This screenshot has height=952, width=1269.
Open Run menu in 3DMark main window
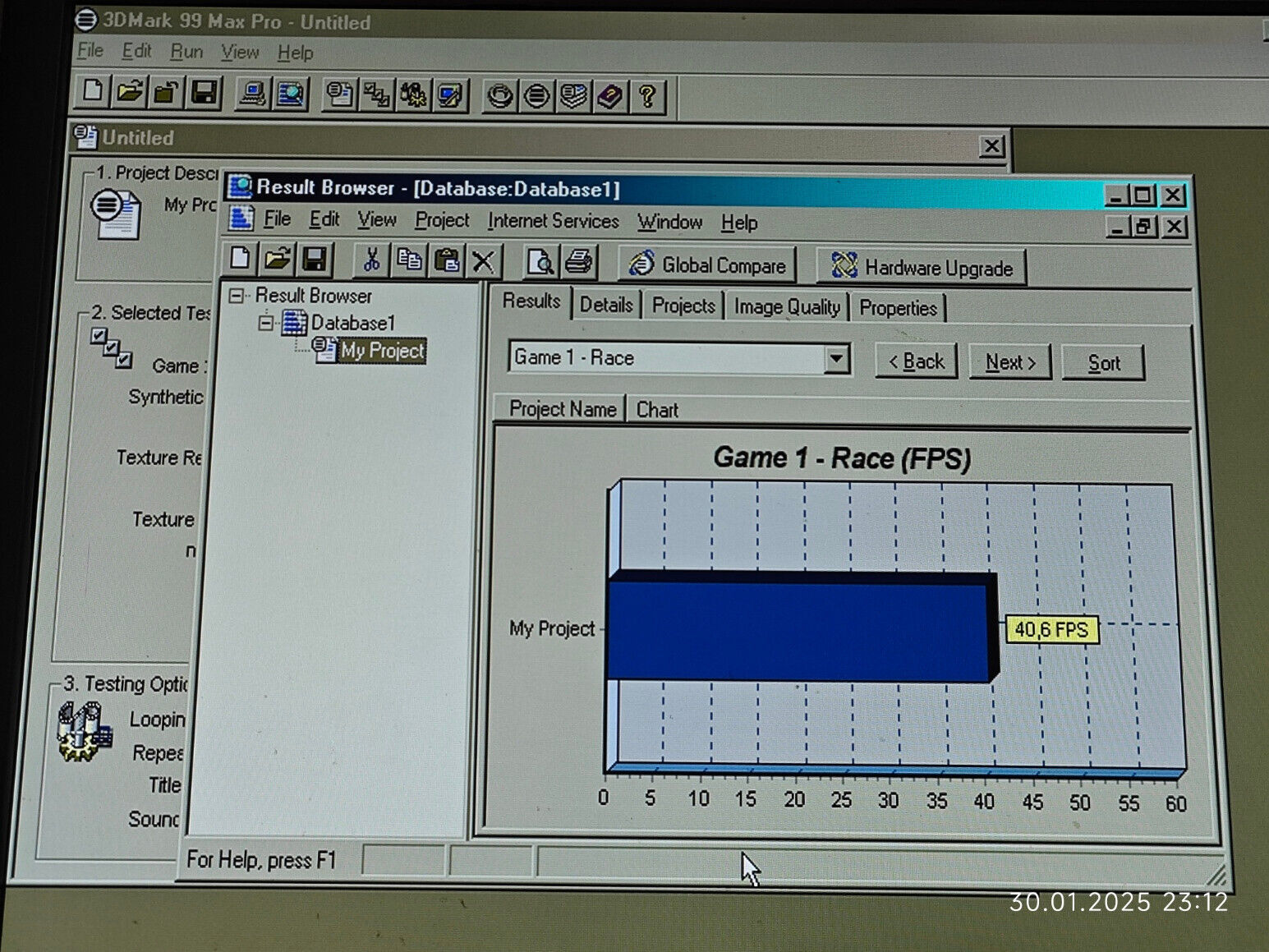(186, 52)
